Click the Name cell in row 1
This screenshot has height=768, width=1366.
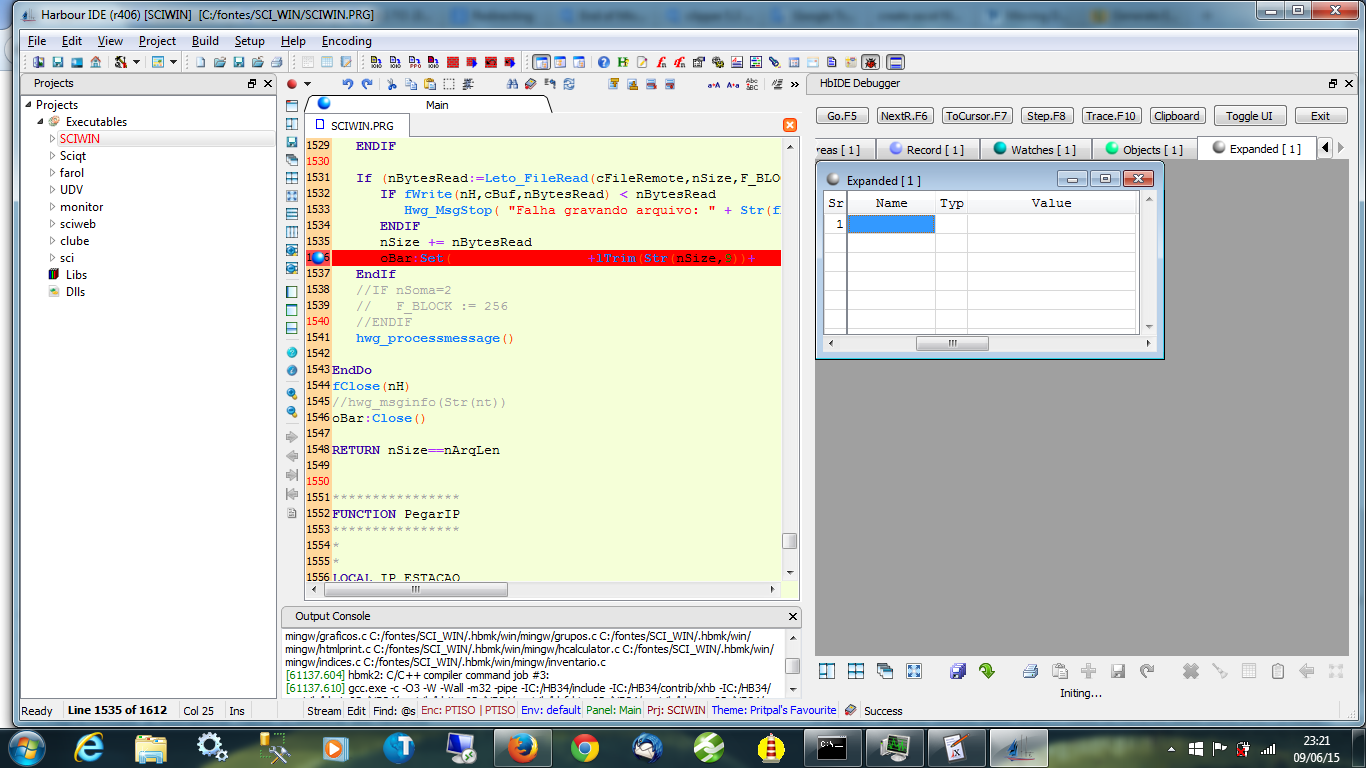point(891,225)
